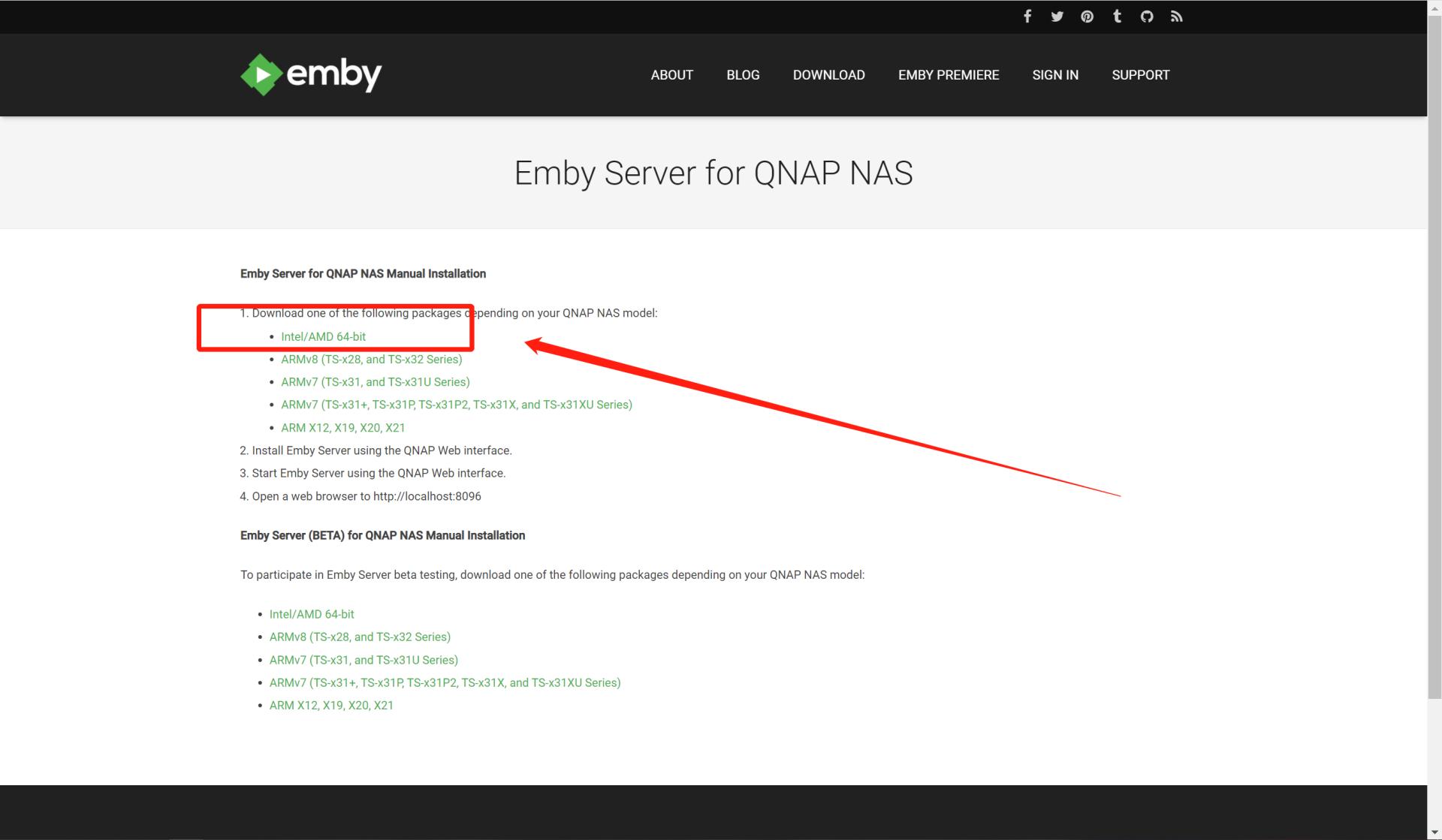This screenshot has width=1442, height=840.
Task: Click the Pinterest icon in top bar
Action: pyautogui.click(x=1087, y=17)
